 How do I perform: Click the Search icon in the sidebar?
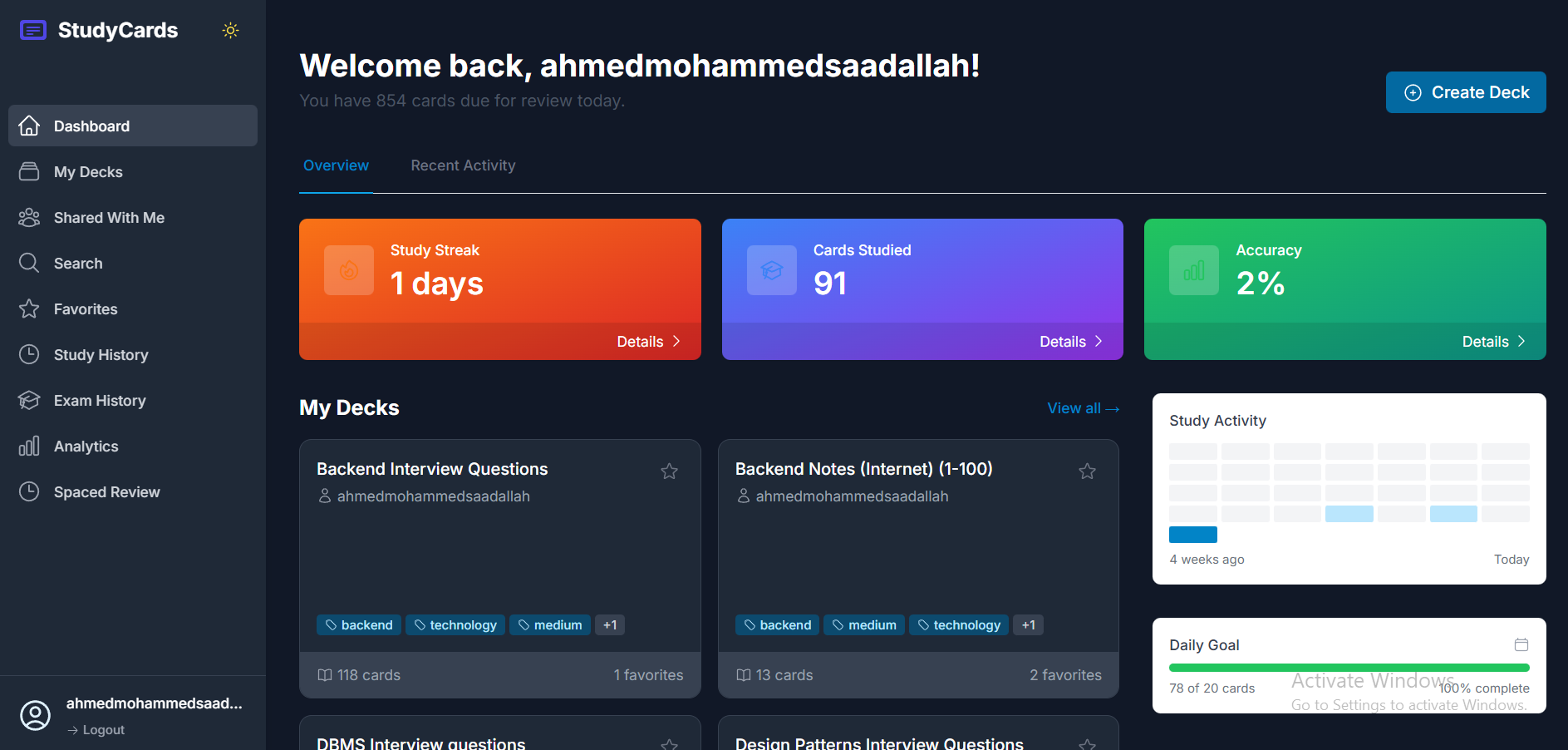[x=30, y=263]
